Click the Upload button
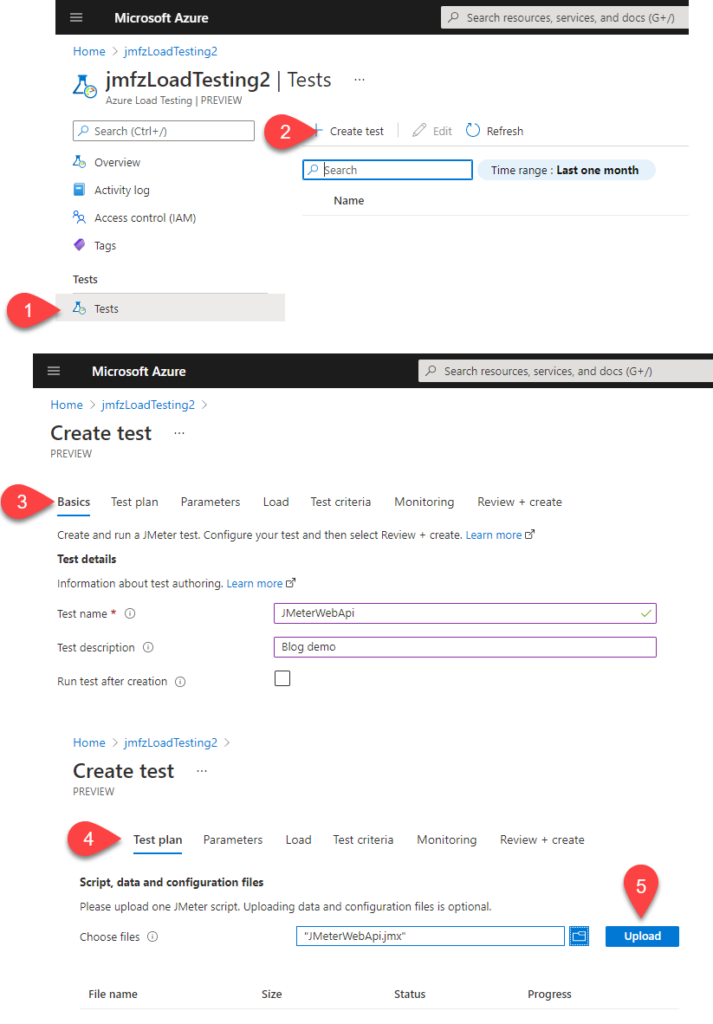 coord(642,936)
